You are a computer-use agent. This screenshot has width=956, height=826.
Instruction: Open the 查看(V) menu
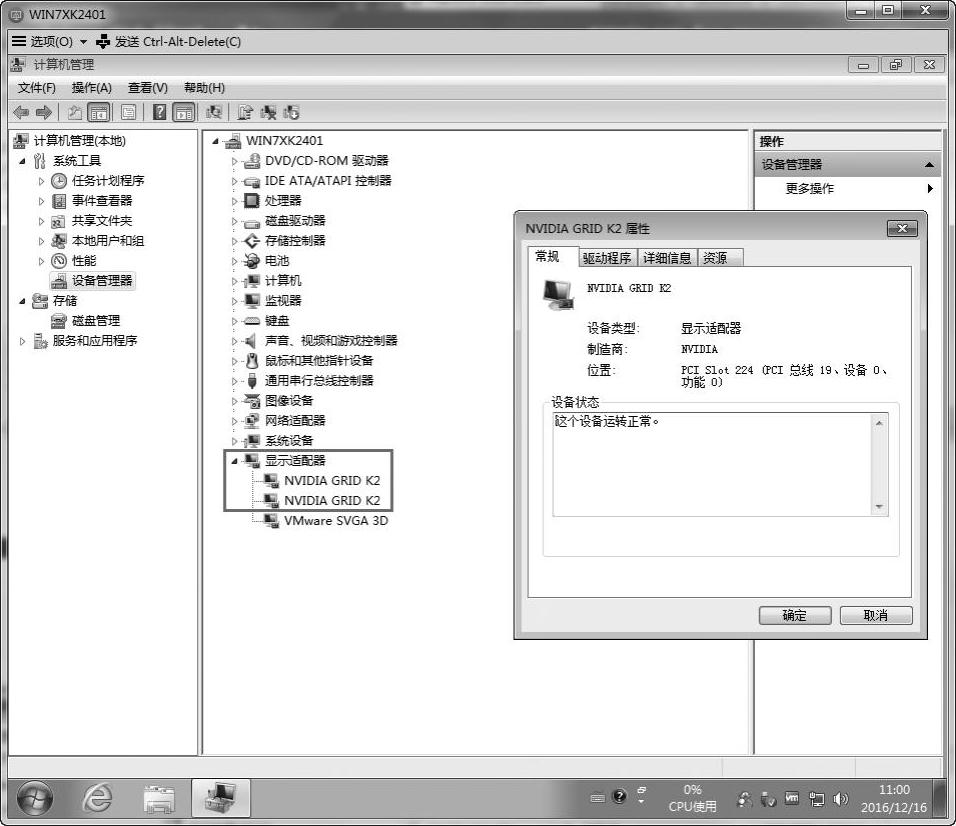click(148, 88)
